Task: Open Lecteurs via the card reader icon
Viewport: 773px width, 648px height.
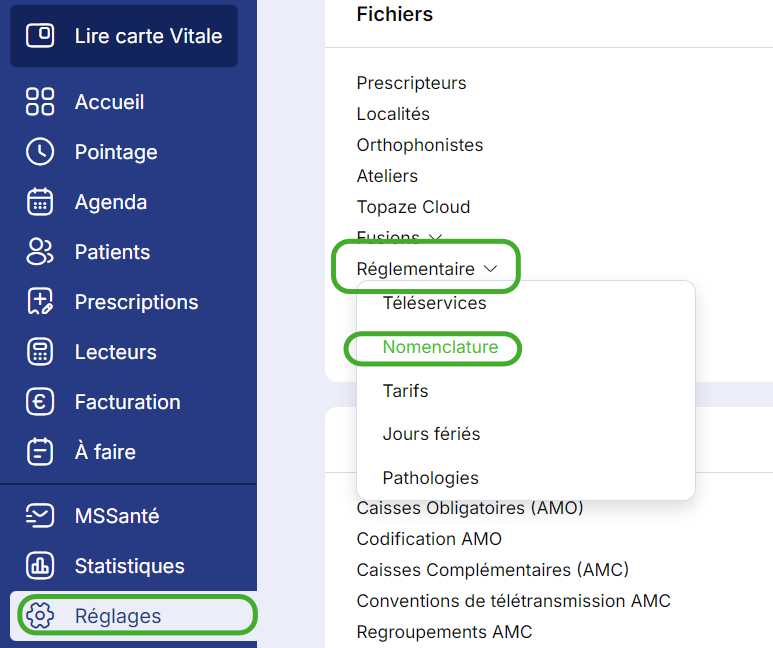Action: click(40, 352)
